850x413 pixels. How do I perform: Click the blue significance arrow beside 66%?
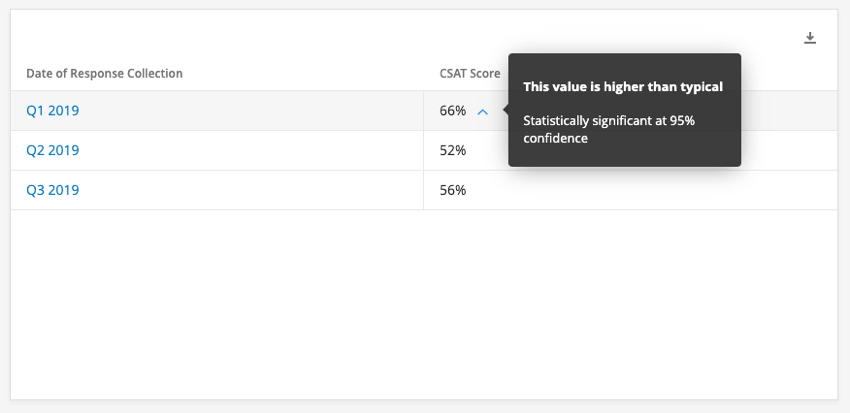coord(483,111)
